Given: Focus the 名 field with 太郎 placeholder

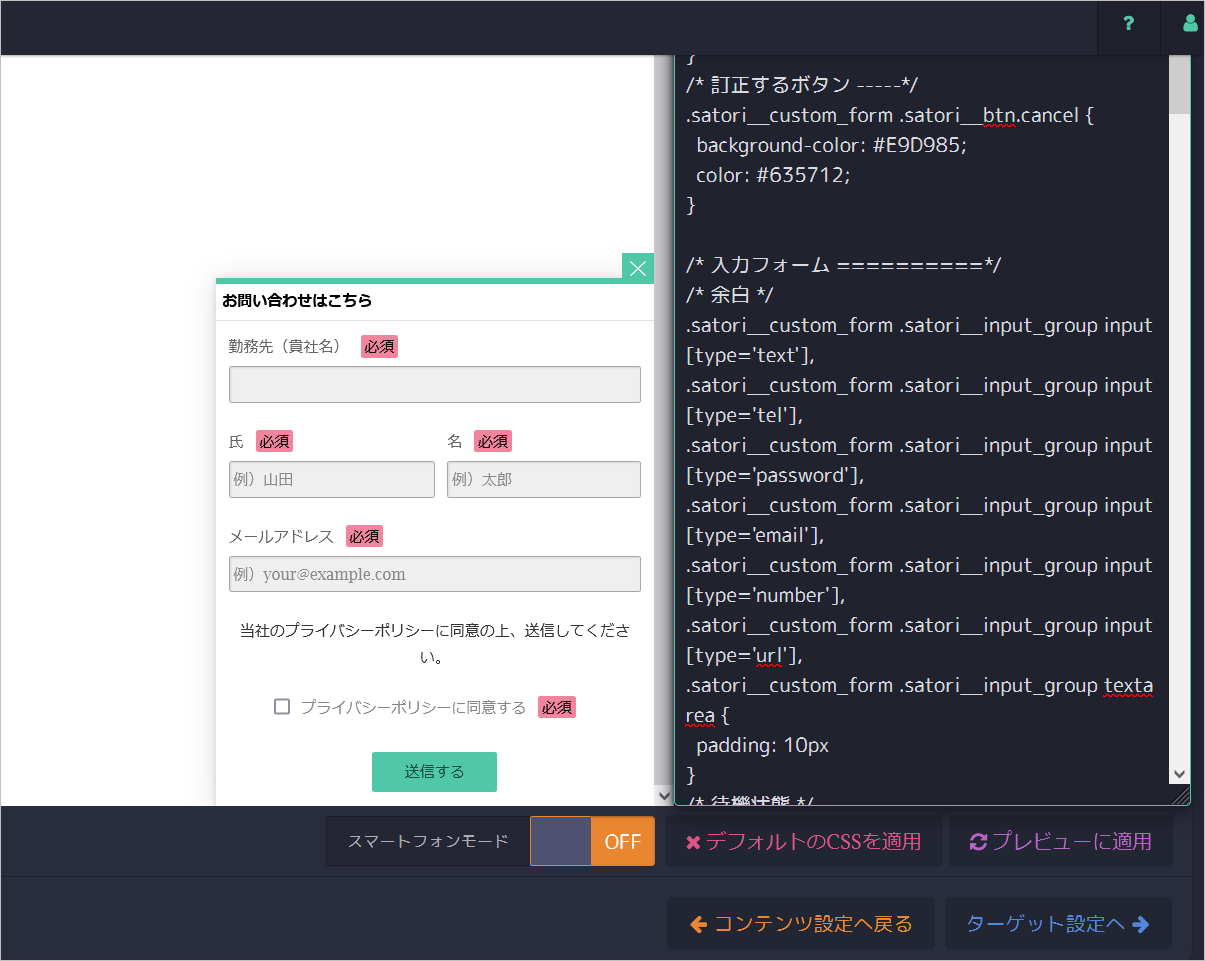Looking at the screenshot, I should pos(543,479).
